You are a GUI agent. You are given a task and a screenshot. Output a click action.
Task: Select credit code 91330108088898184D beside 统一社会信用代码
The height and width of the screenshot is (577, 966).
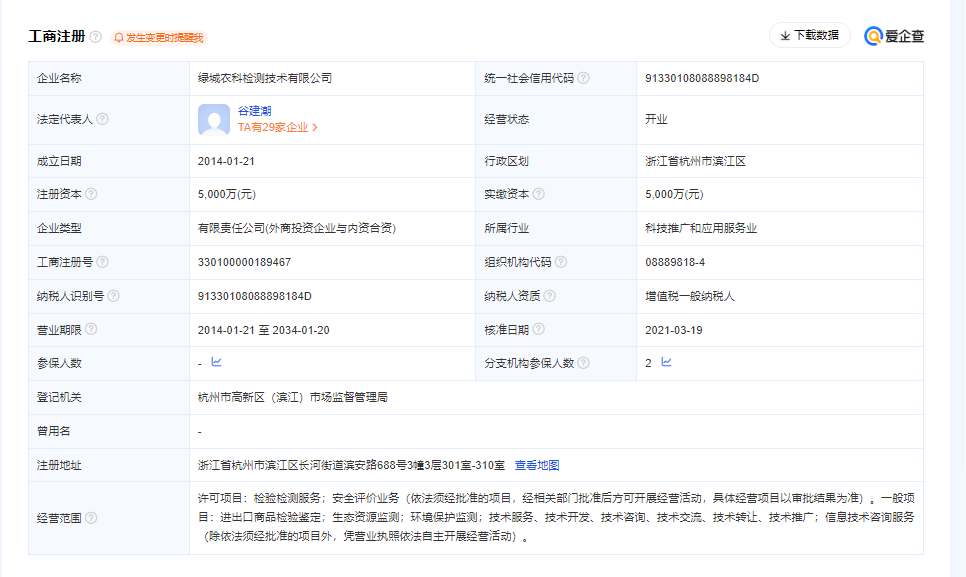(x=702, y=78)
